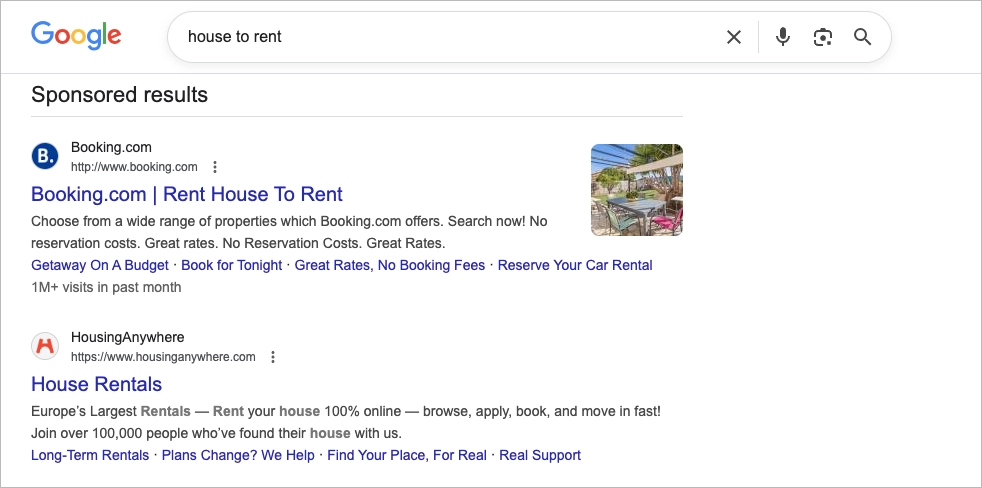The width and height of the screenshot is (982, 488).
Task: Open search by image camera icon
Action: pyautogui.click(x=823, y=37)
